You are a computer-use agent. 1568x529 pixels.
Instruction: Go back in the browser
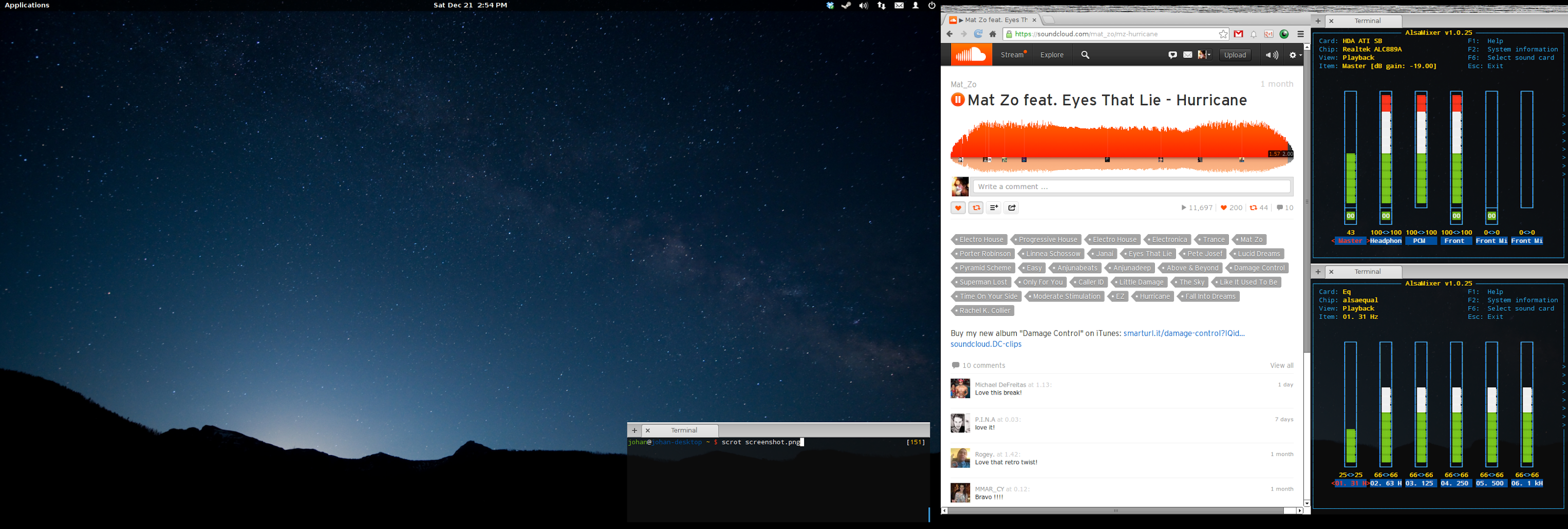coord(949,34)
